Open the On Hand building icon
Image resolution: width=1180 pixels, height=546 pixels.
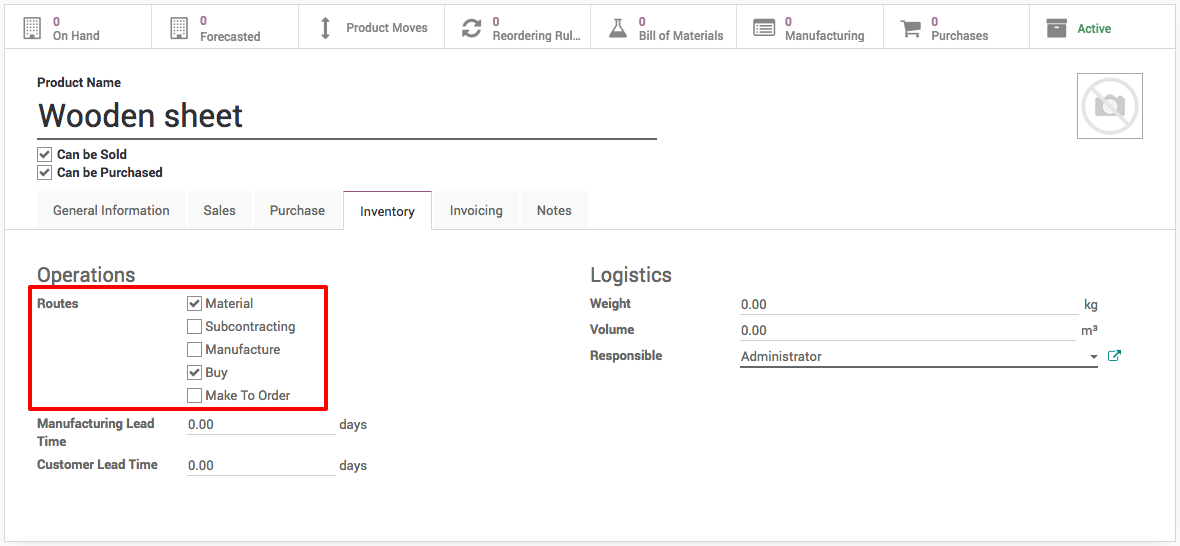[x=32, y=28]
